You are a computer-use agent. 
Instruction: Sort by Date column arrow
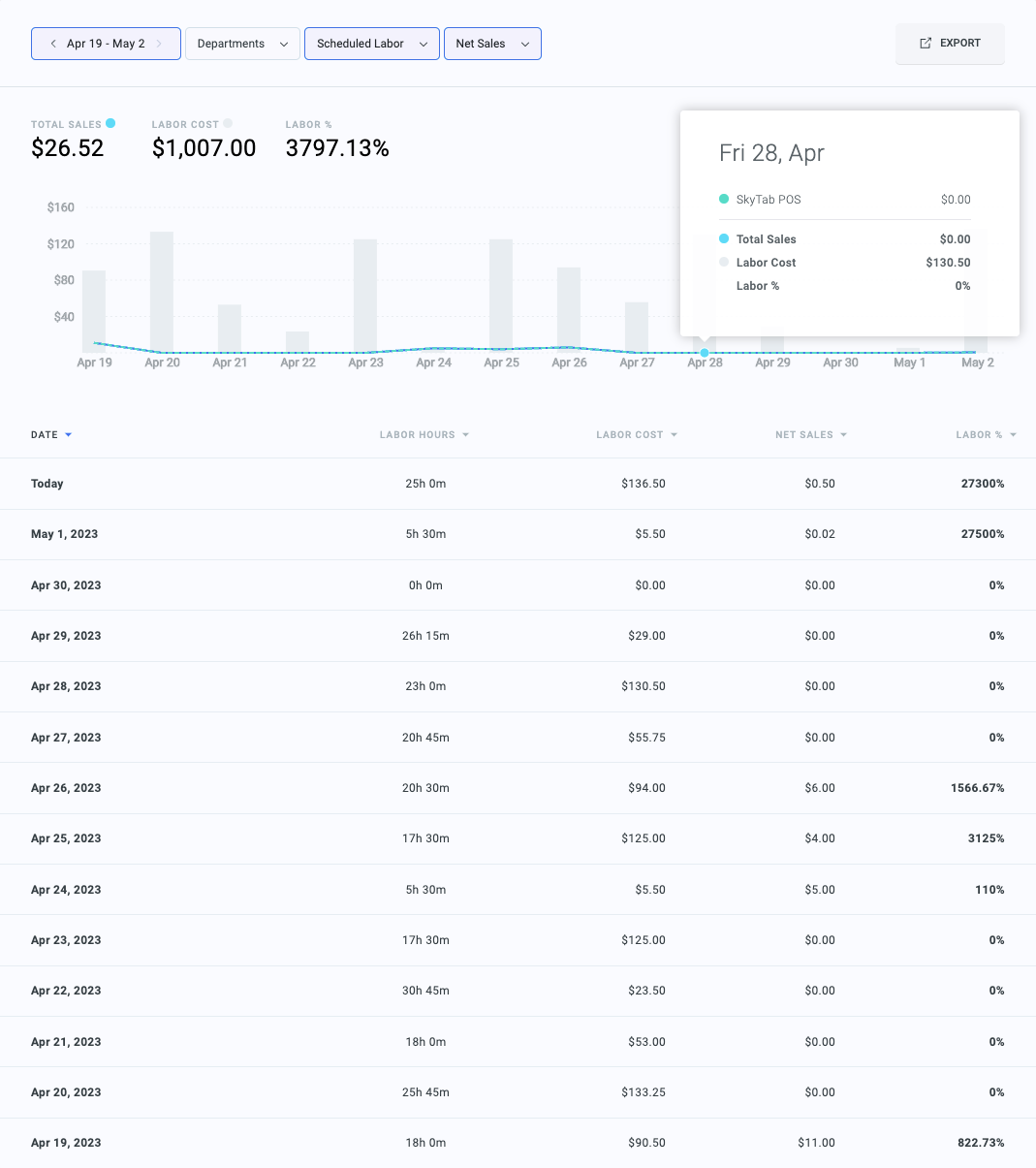[69, 435]
